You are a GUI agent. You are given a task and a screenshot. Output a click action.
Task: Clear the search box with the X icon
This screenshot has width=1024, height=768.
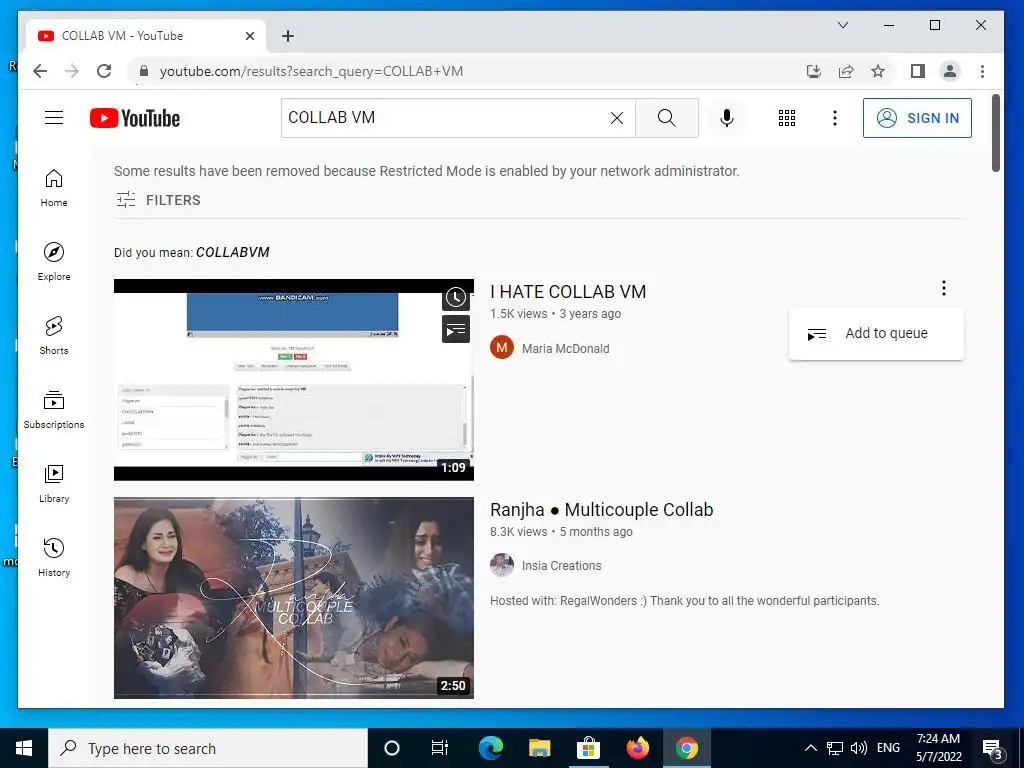point(616,118)
